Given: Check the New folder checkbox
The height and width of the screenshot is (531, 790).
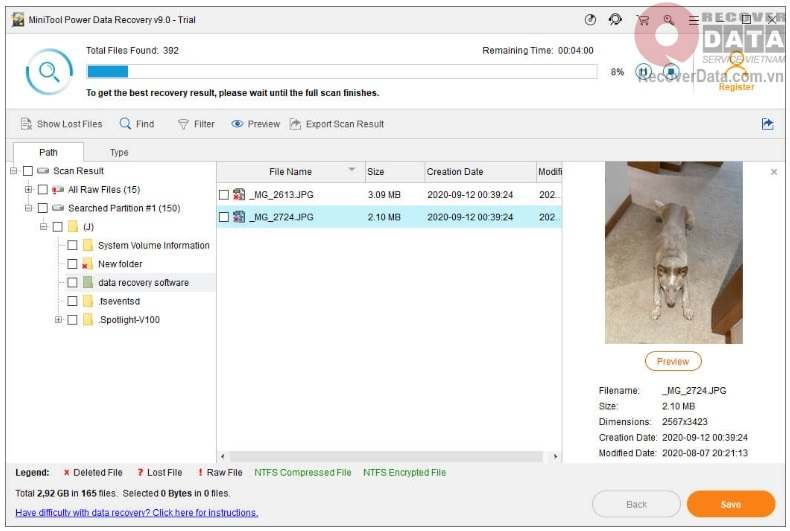Looking at the screenshot, I should (73, 264).
